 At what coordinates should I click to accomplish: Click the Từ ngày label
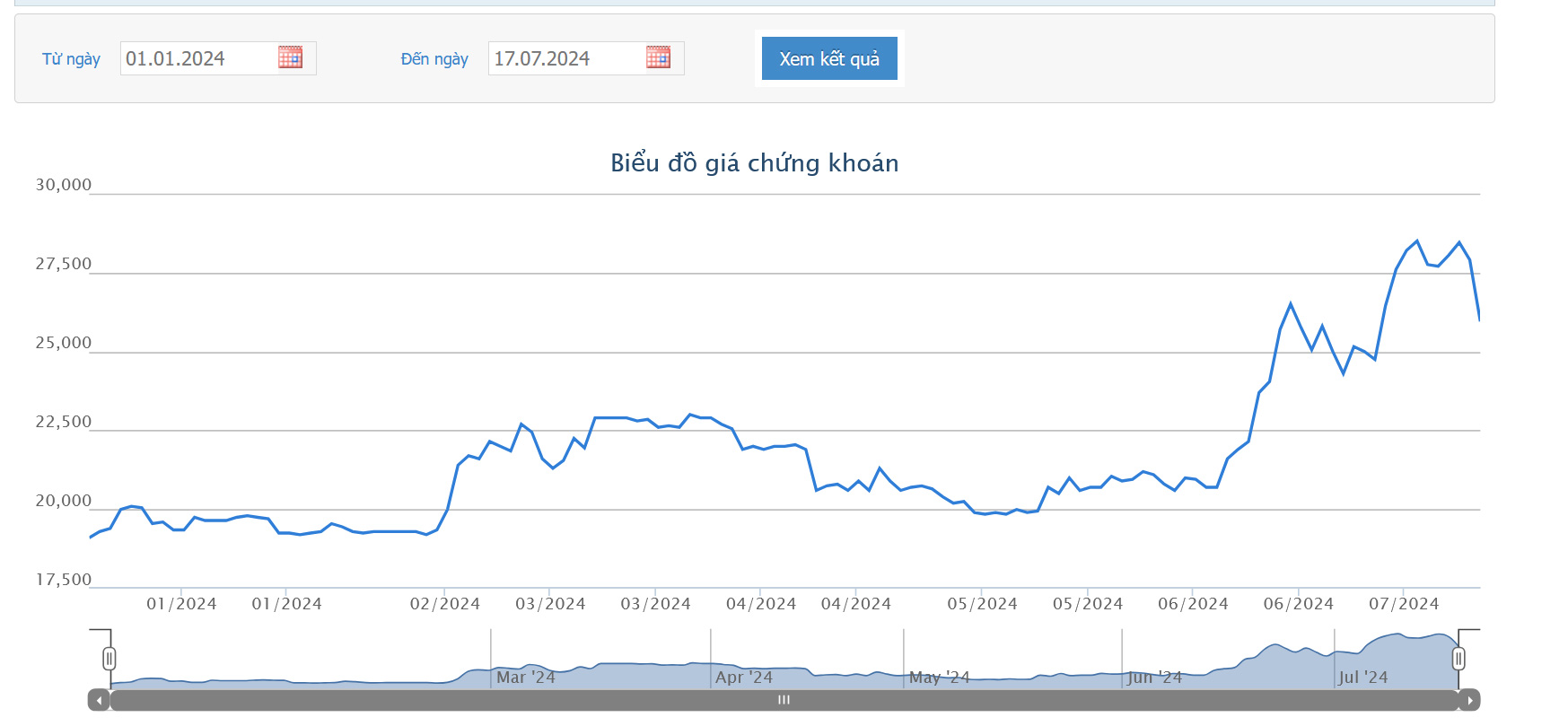pyautogui.click(x=71, y=59)
